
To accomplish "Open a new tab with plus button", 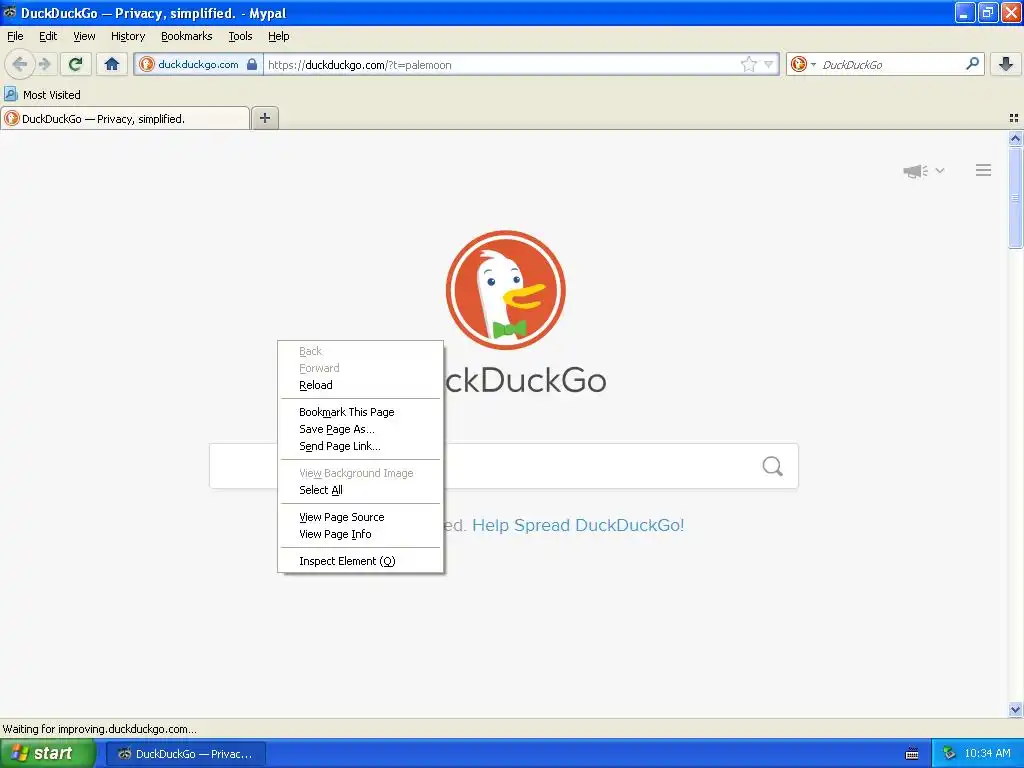I will coord(265,118).
